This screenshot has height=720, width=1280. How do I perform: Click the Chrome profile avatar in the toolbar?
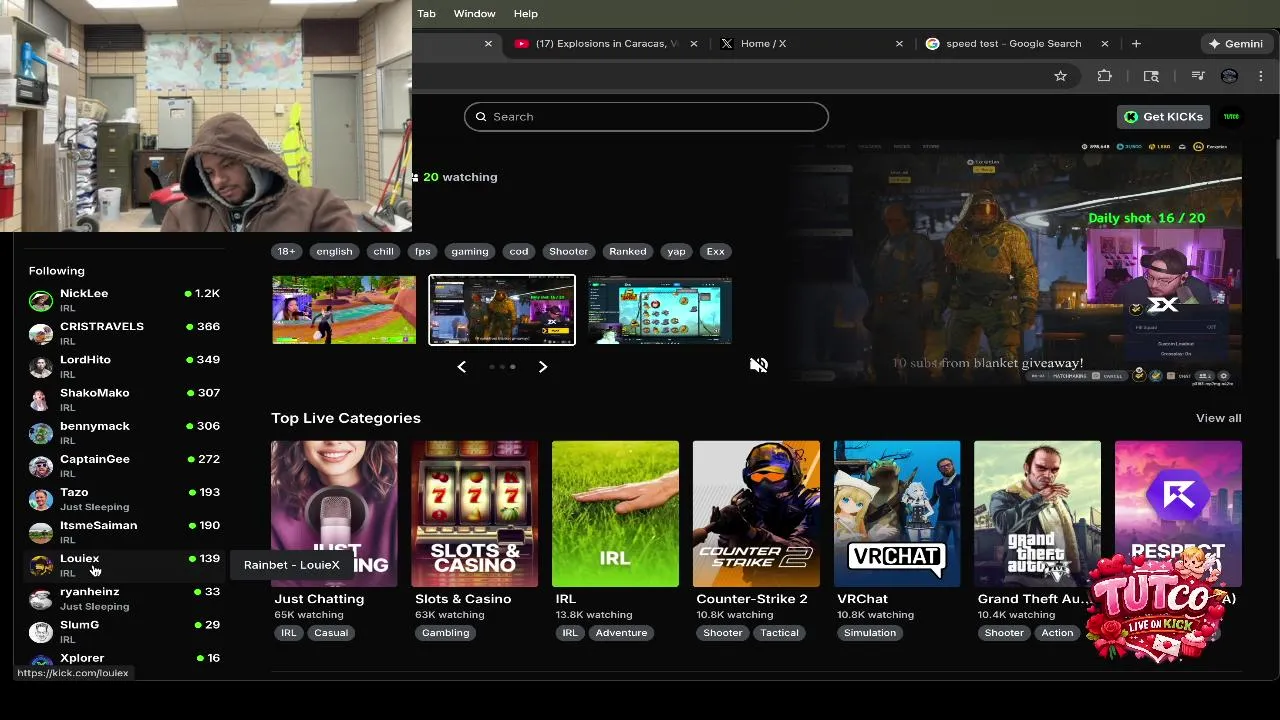[x=1230, y=76]
